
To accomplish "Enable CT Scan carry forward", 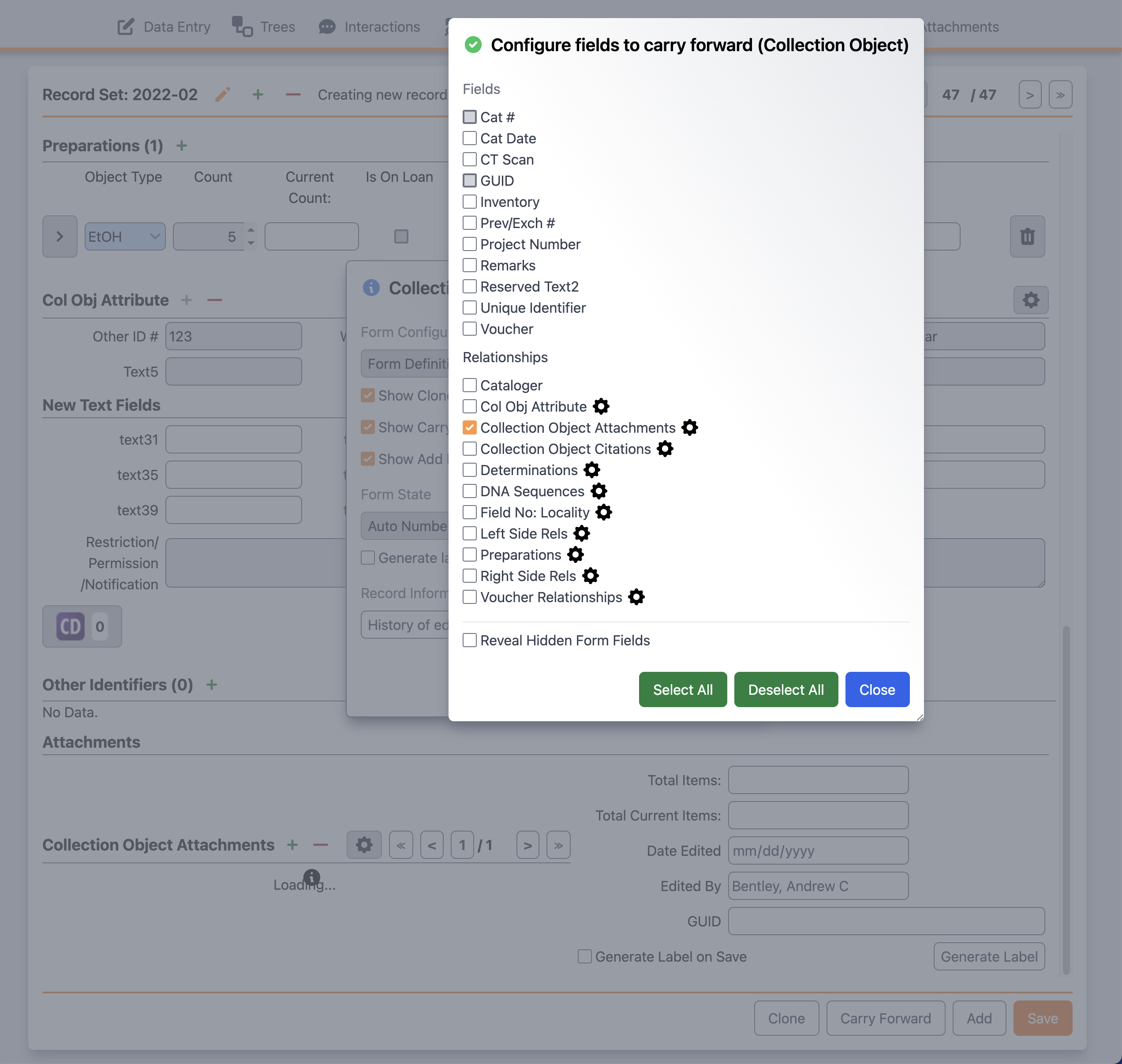I will tap(469, 159).
